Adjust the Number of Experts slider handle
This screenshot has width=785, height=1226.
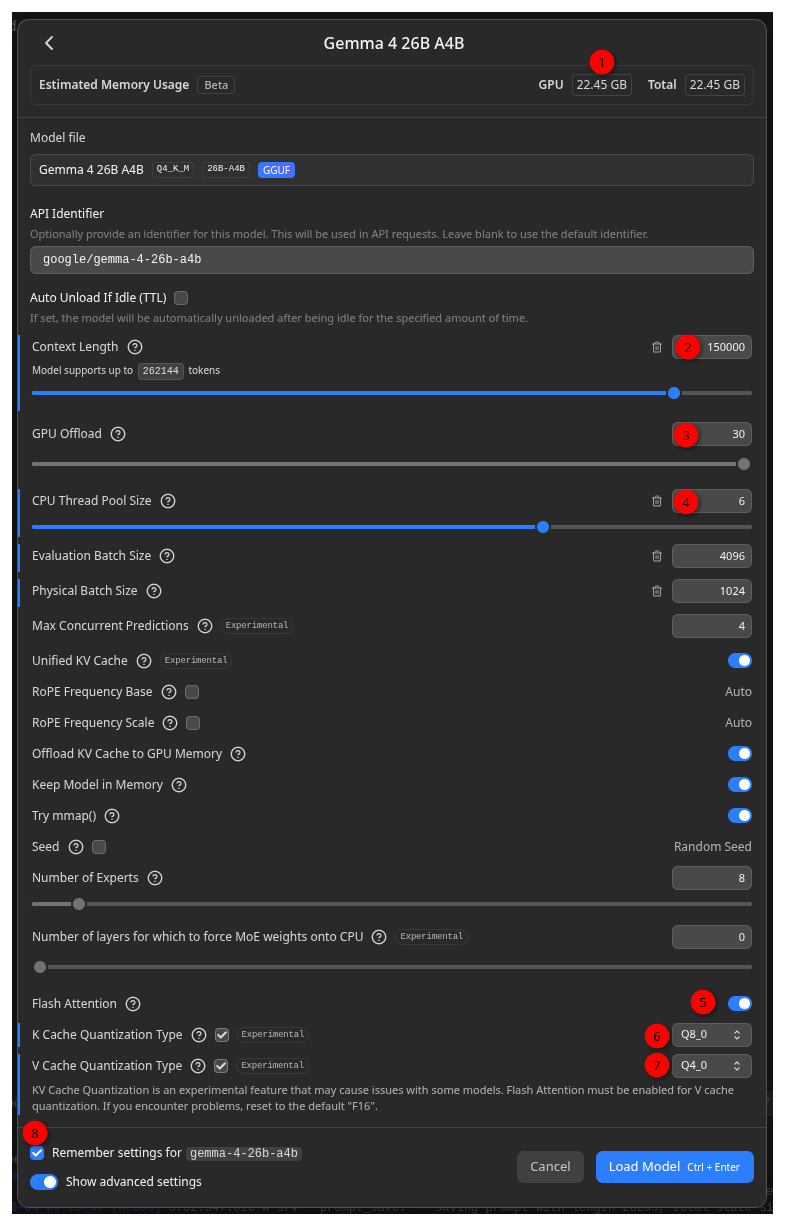click(79, 904)
